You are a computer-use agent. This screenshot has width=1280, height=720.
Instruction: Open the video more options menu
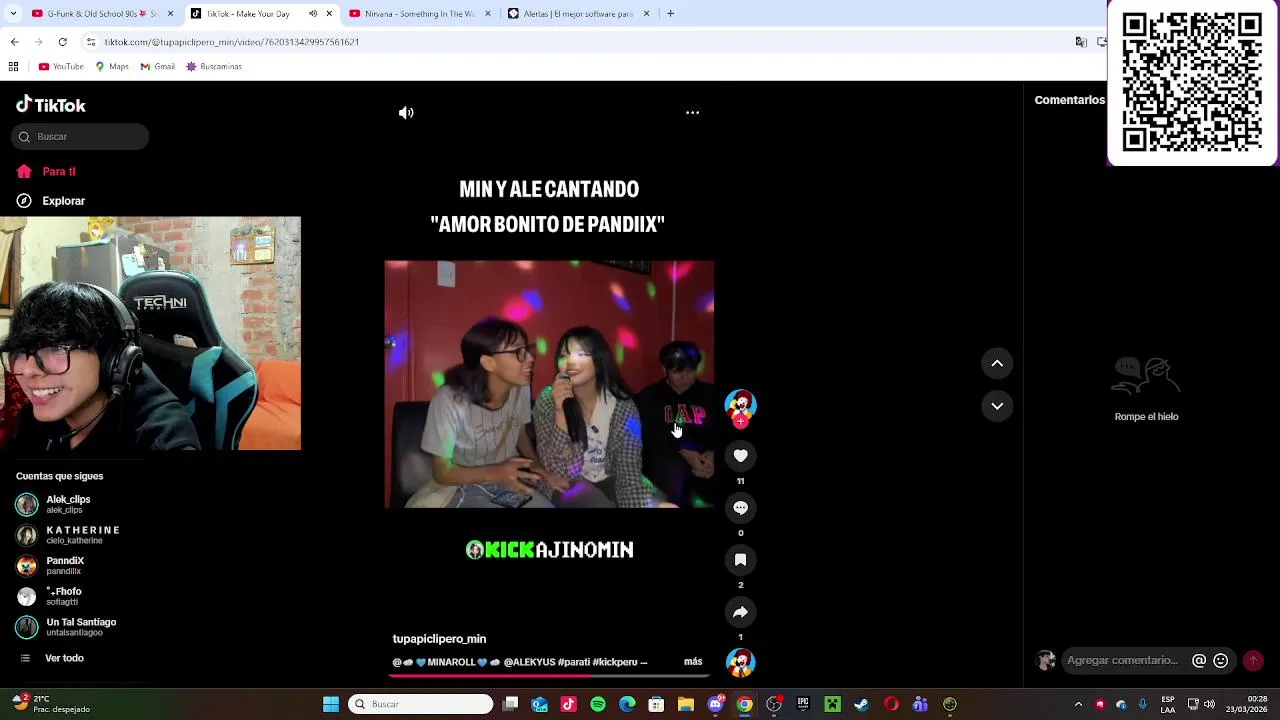pyautogui.click(x=692, y=113)
